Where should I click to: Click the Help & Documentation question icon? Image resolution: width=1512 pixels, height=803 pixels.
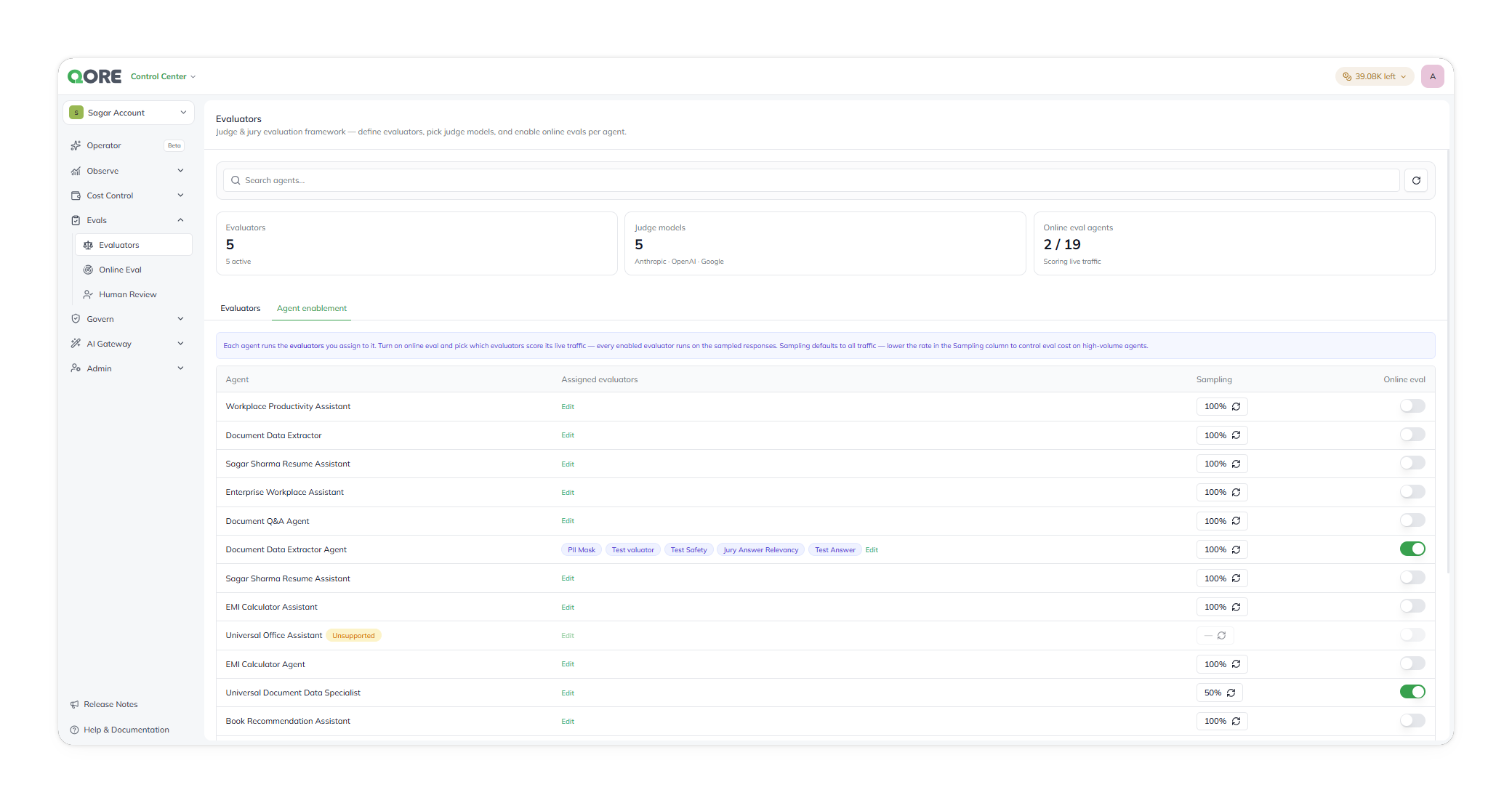74,730
